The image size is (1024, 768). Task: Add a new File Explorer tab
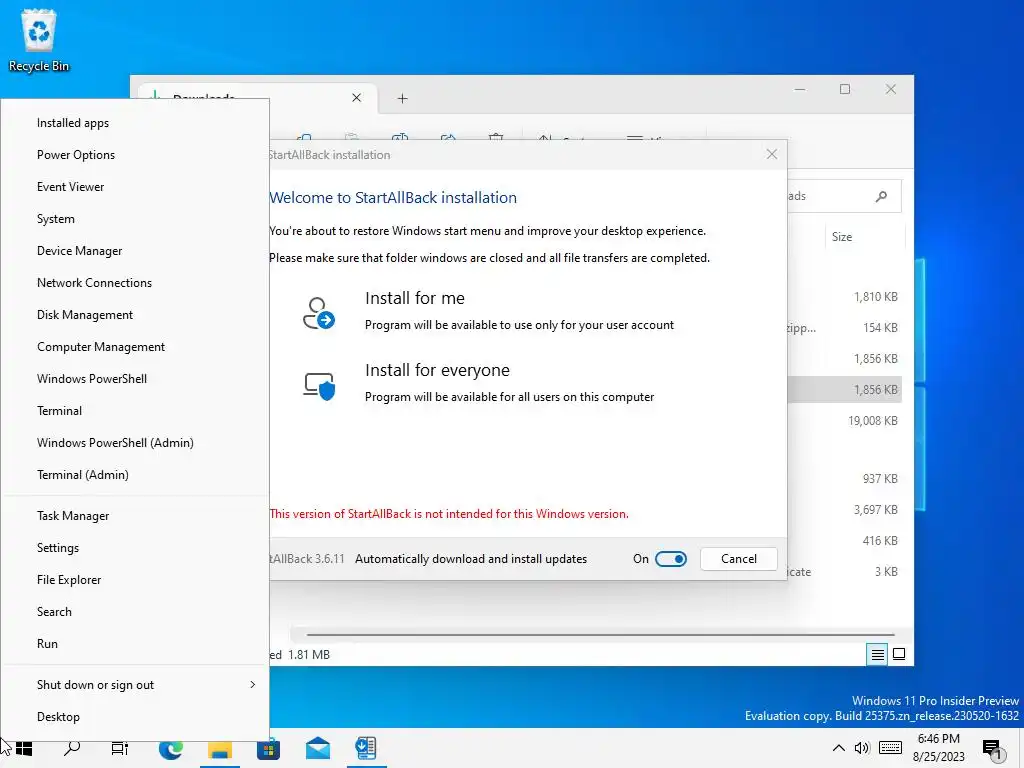(402, 99)
